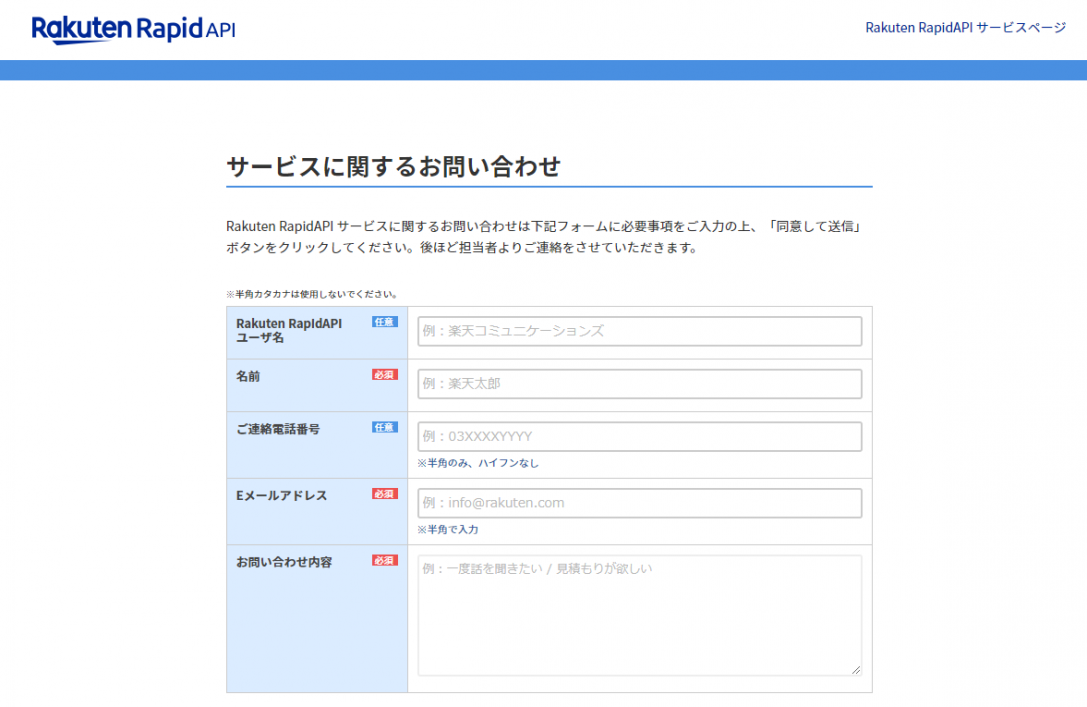Viewport: 1087px width, 707px height.
Task: Click the 必須 badge beside 名前
Action: pos(385,375)
